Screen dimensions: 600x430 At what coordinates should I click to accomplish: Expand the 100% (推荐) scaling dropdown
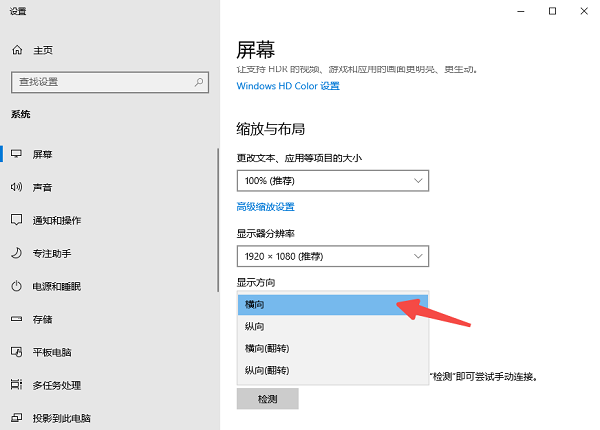333,181
